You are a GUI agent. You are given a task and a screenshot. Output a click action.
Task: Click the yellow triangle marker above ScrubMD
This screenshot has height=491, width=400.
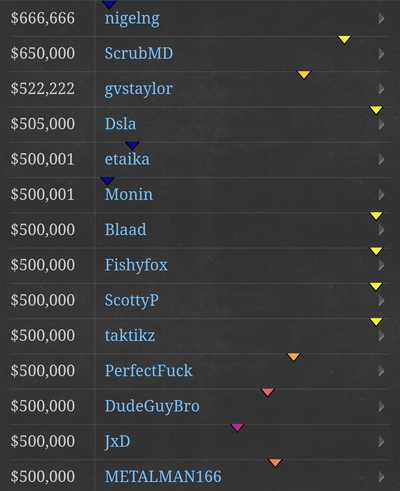coord(344,40)
